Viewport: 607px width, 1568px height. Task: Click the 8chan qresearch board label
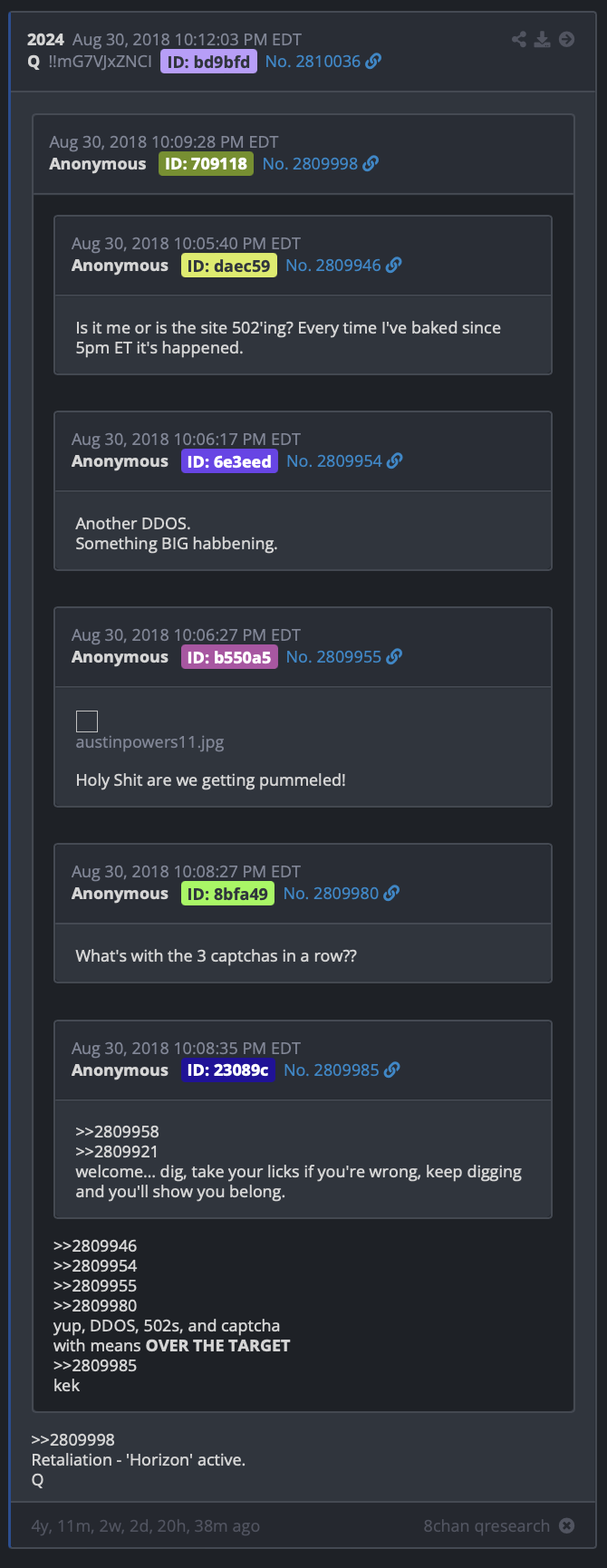click(x=487, y=1525)
